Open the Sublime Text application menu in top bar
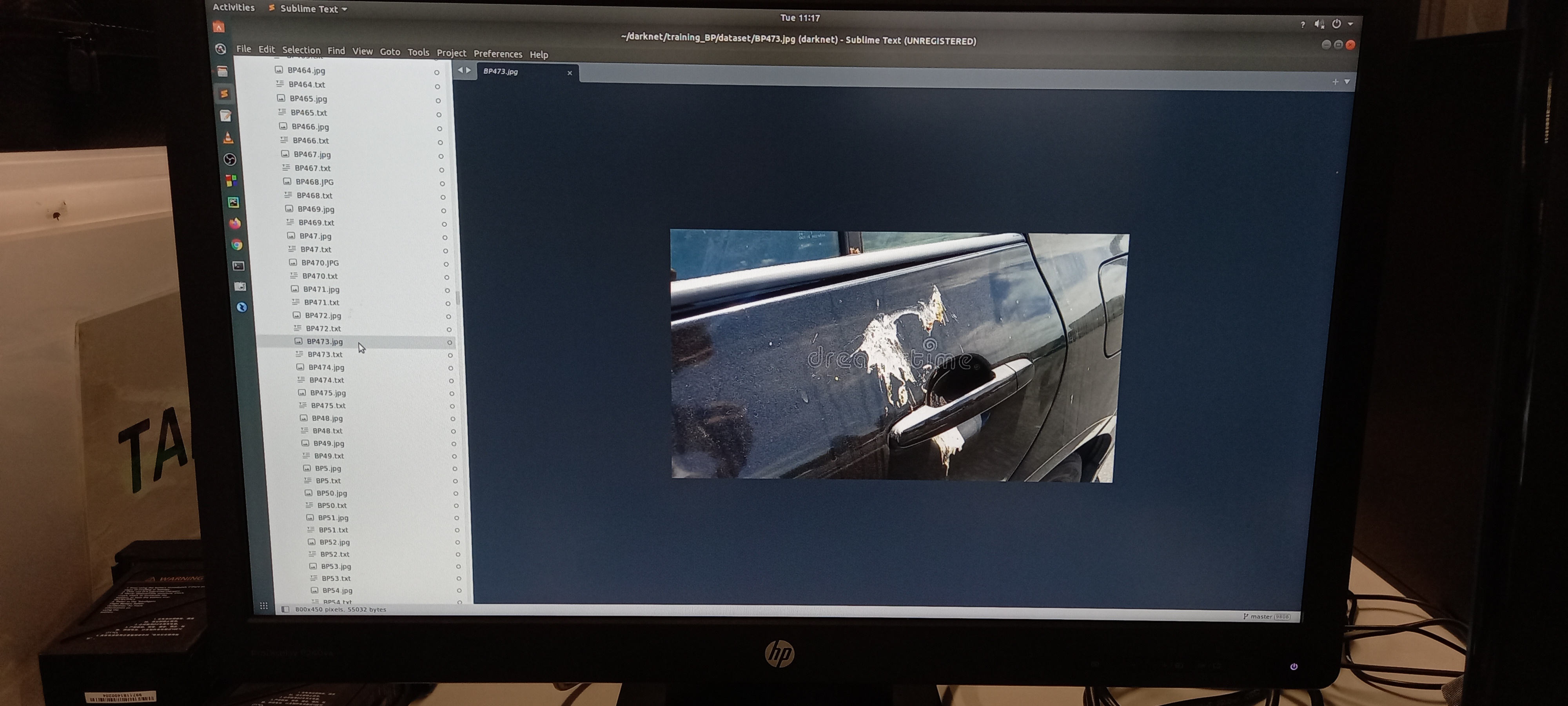 (309, 9)
